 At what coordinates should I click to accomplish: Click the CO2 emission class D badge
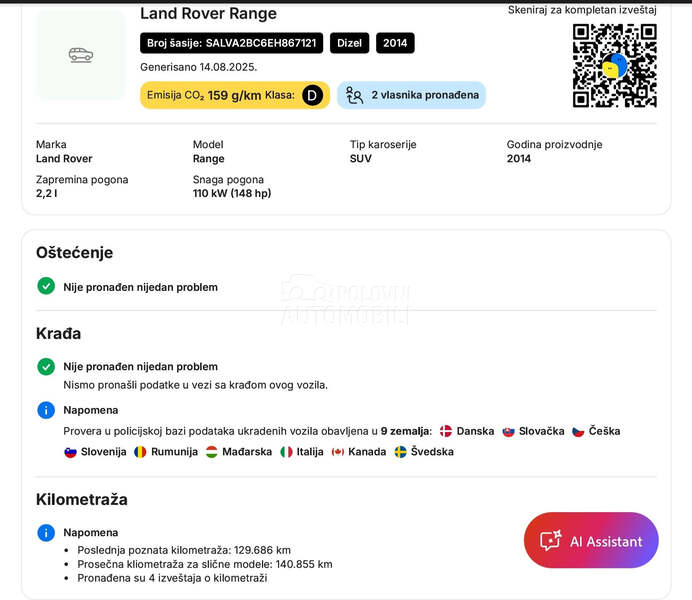pyautogui.click(x=313, y=95)
